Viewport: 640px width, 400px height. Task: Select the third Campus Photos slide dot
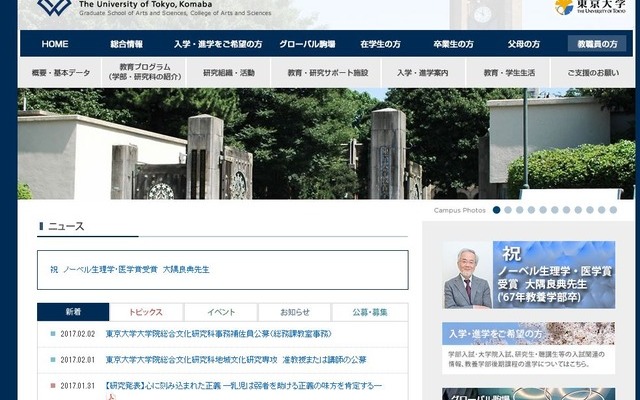[x=520, y=210]
